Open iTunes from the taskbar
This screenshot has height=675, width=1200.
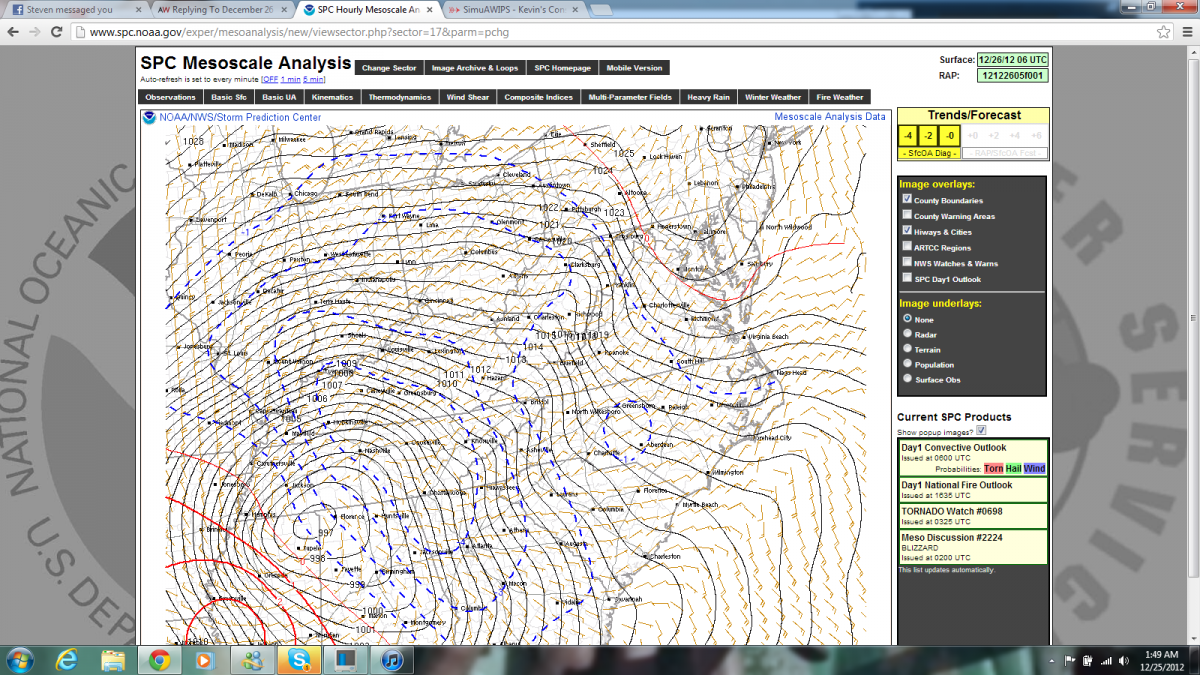391,661
